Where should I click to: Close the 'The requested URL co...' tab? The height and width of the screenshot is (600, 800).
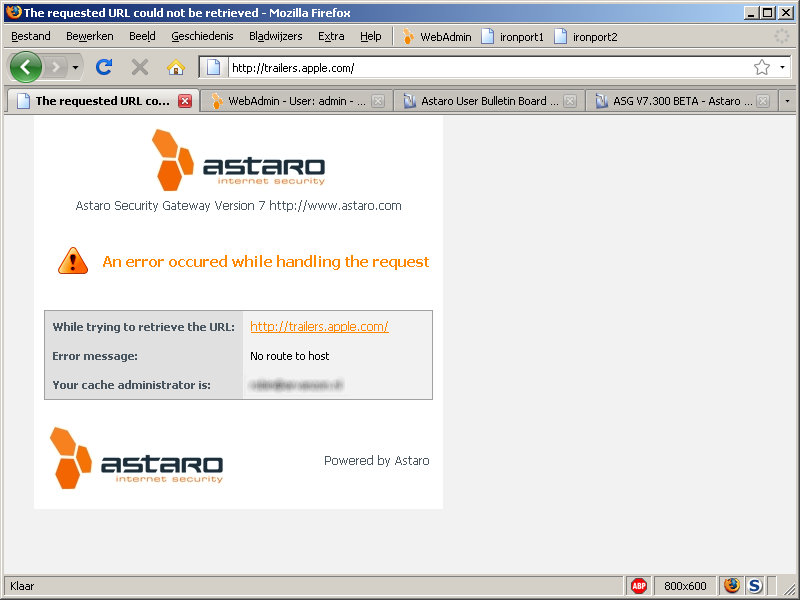tap(185, 101)
